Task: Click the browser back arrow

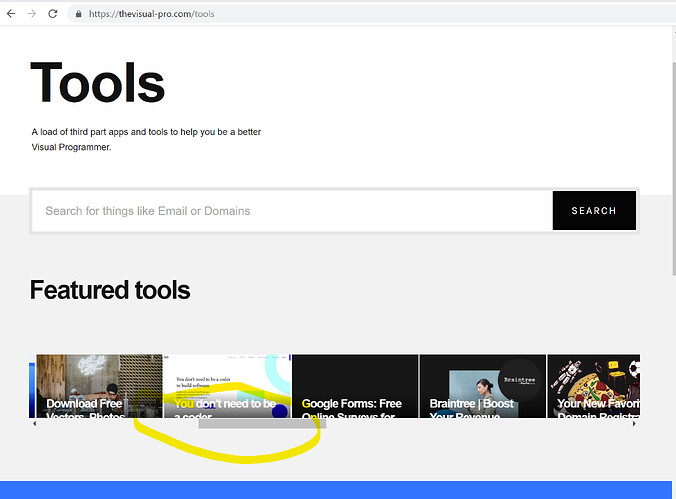Action: point(11,14)
